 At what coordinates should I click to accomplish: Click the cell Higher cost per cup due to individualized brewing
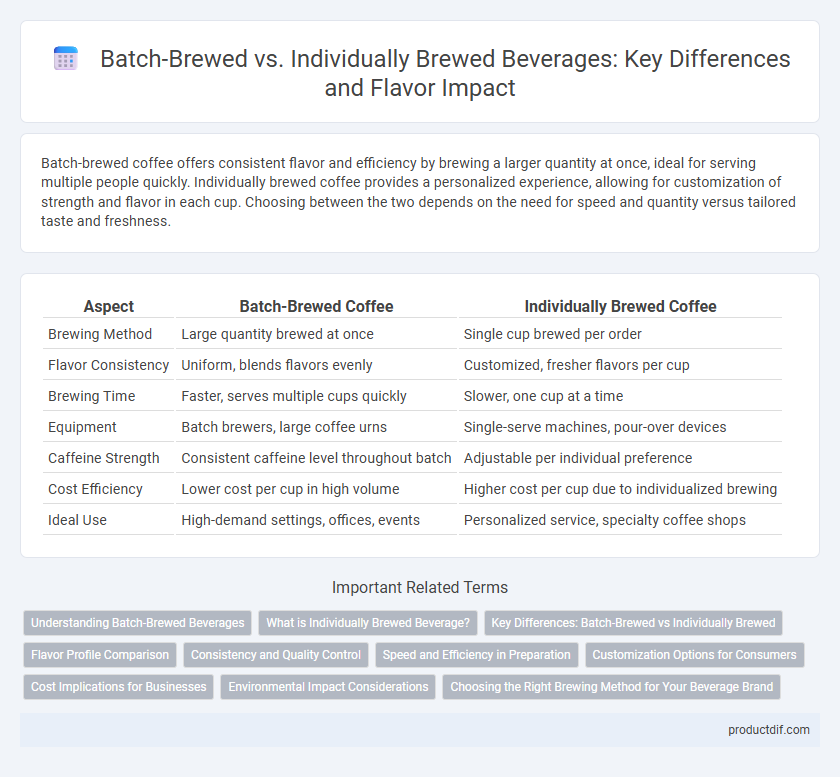point(620,490)
